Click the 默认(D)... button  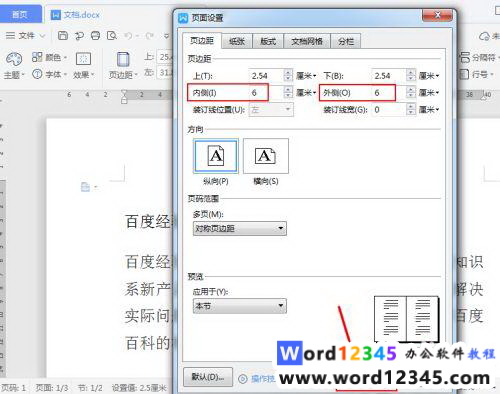pyautogui.click(x=208, y=377)
